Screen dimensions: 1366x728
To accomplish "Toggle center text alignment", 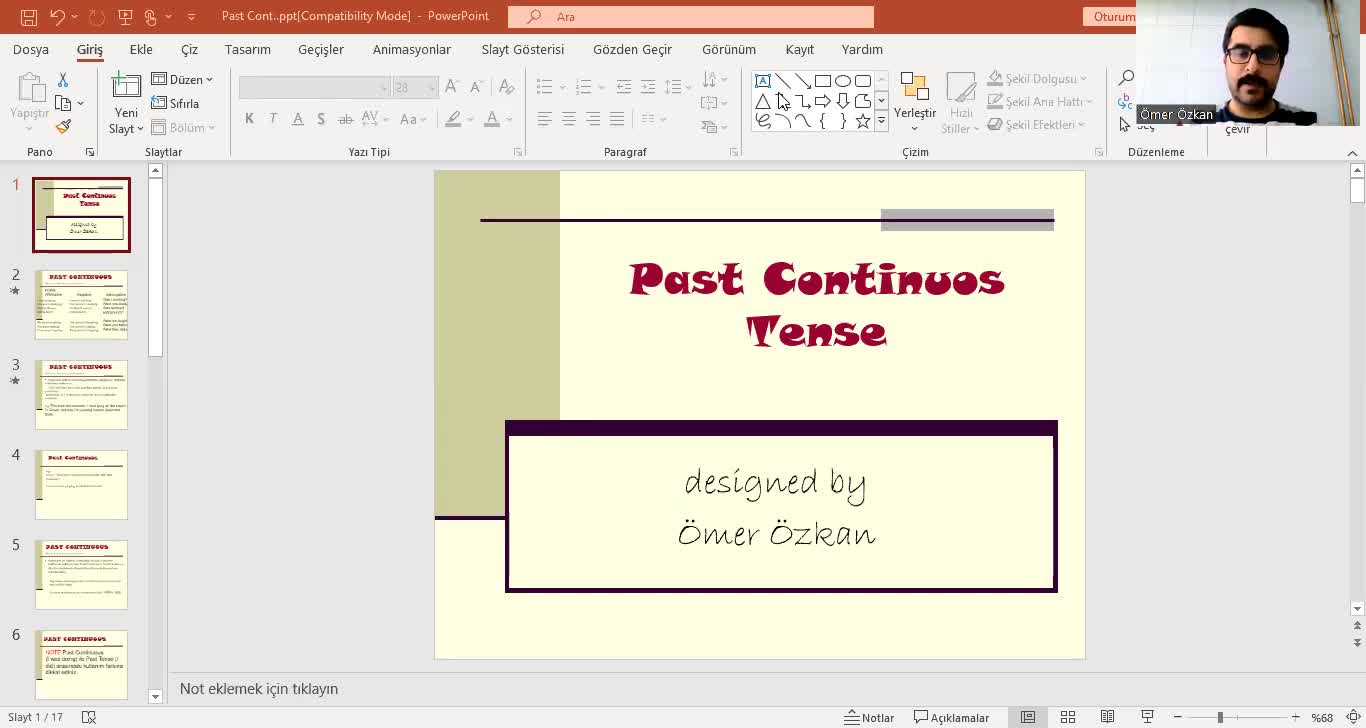I will (x=568, y=119).
